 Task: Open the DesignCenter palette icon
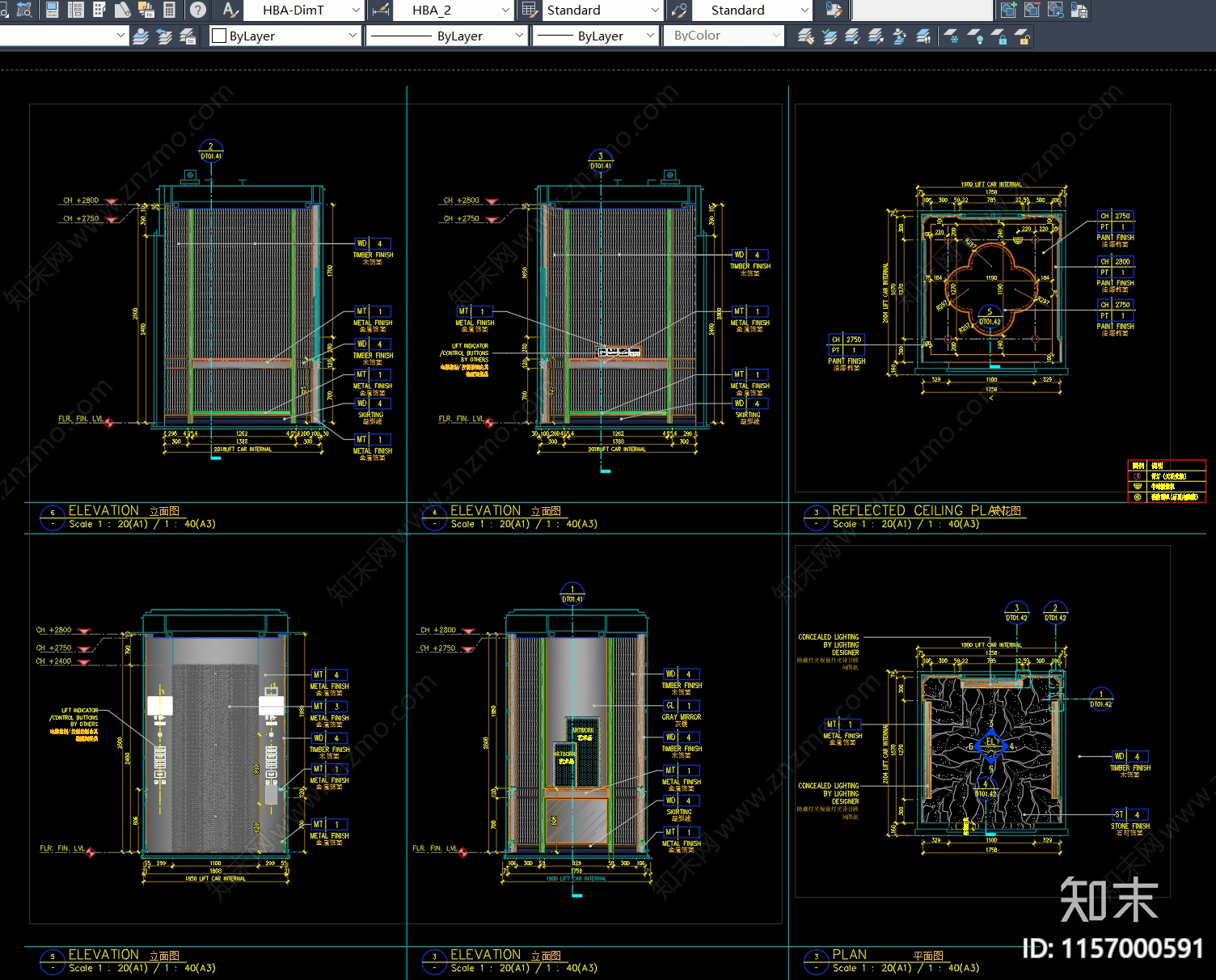(76, 10)
